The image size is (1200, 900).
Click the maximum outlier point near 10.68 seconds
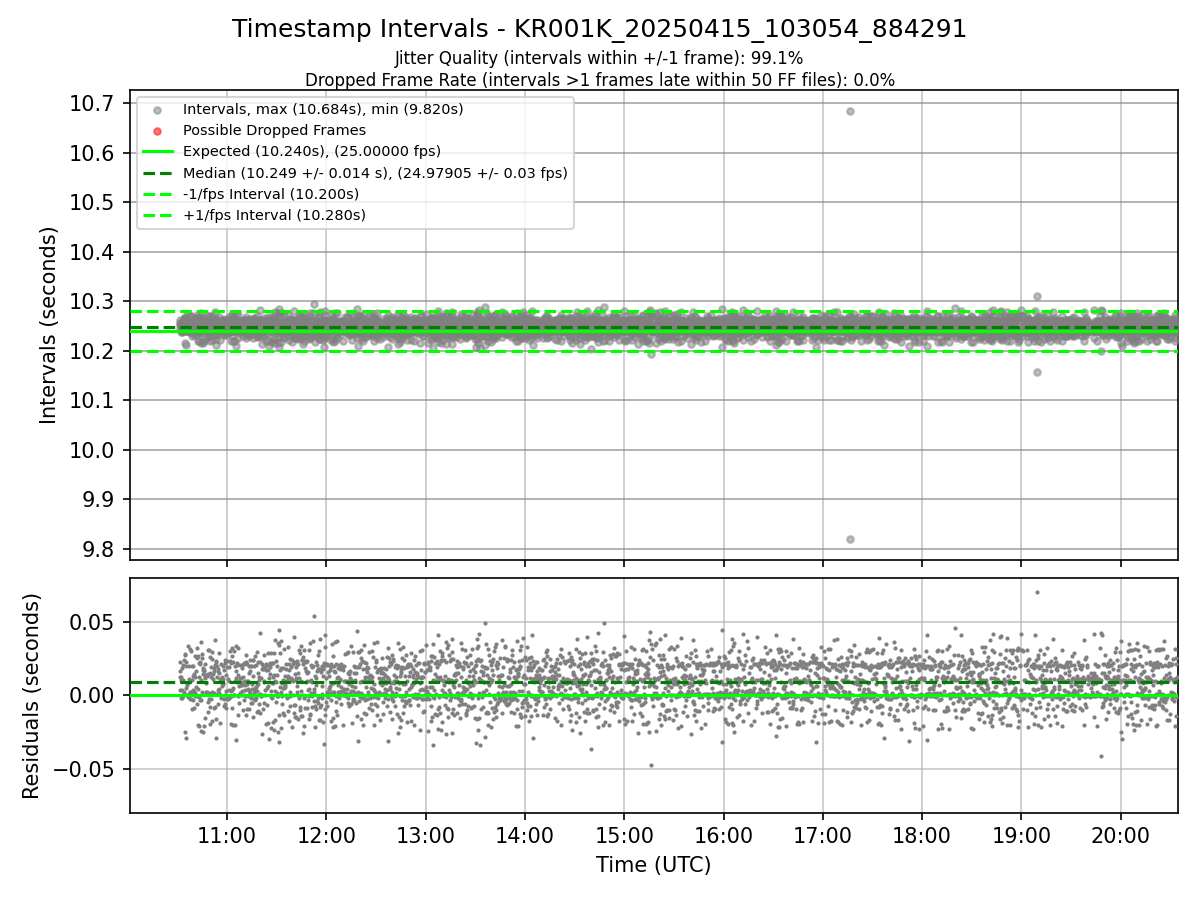tap(850, 111)
